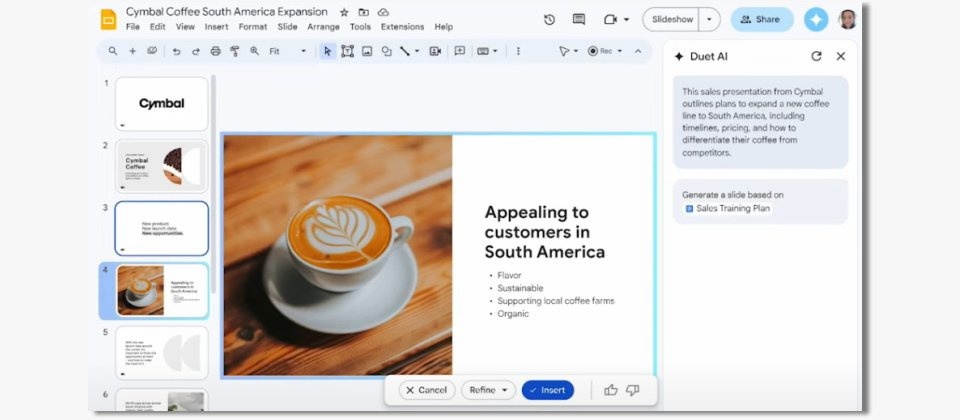Screen dimensions: 960x420
Task: Collapse the toolbar with chevron arrow
Action: (x=638, y=51)
